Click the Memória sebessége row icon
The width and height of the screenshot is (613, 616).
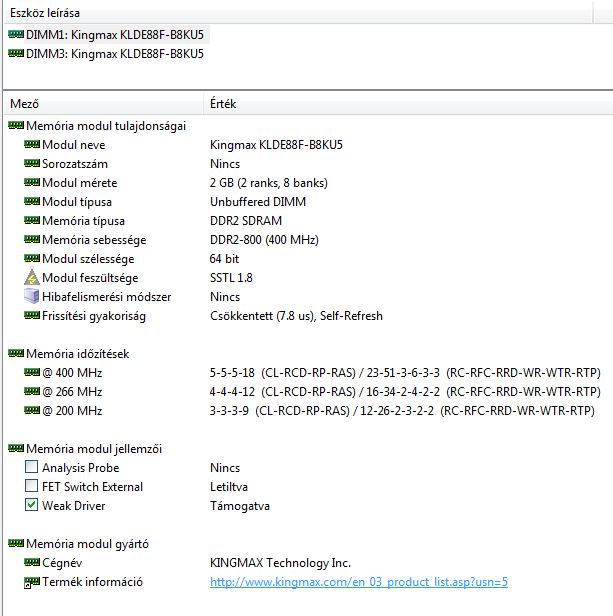(x=32, y=240)
